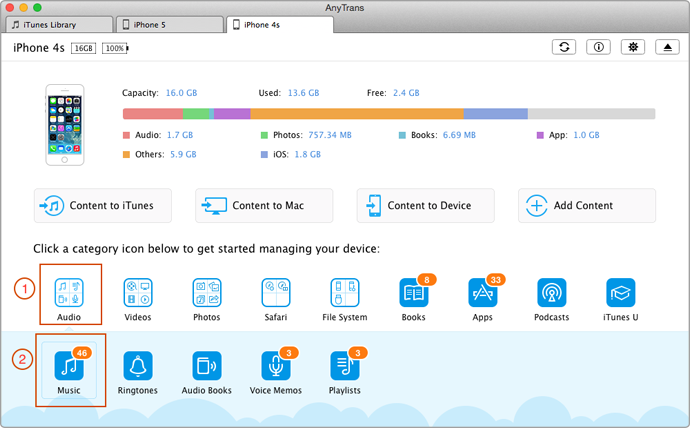Screen dimensions: 690x428
Task: Click the iOS size 1.8 GB
Action: point(308,154)
